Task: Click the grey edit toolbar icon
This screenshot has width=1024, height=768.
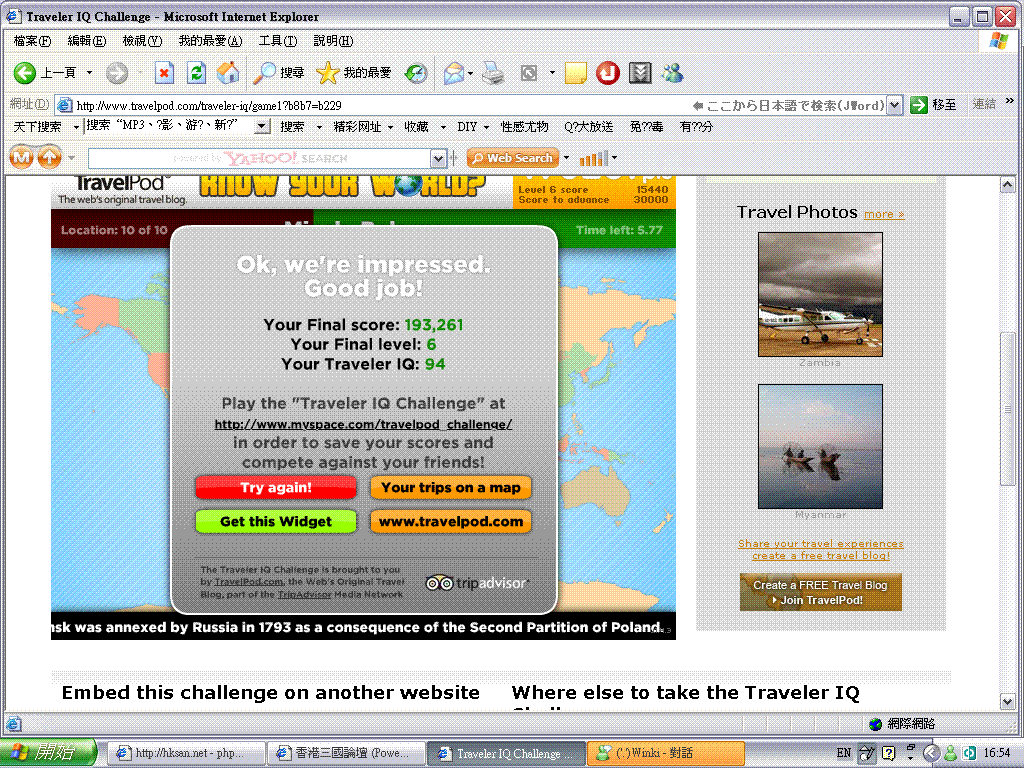Action: click(x=528, y=72)
